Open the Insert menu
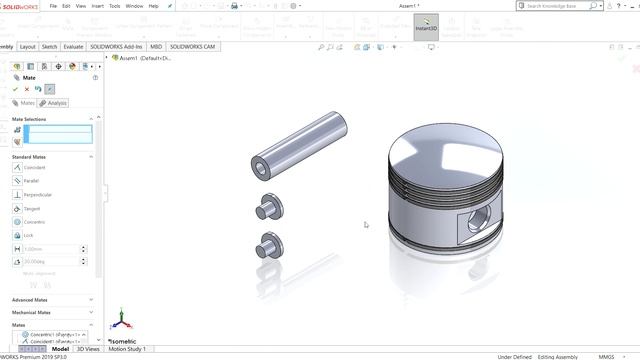640x360 pixels. coord(98,6)
